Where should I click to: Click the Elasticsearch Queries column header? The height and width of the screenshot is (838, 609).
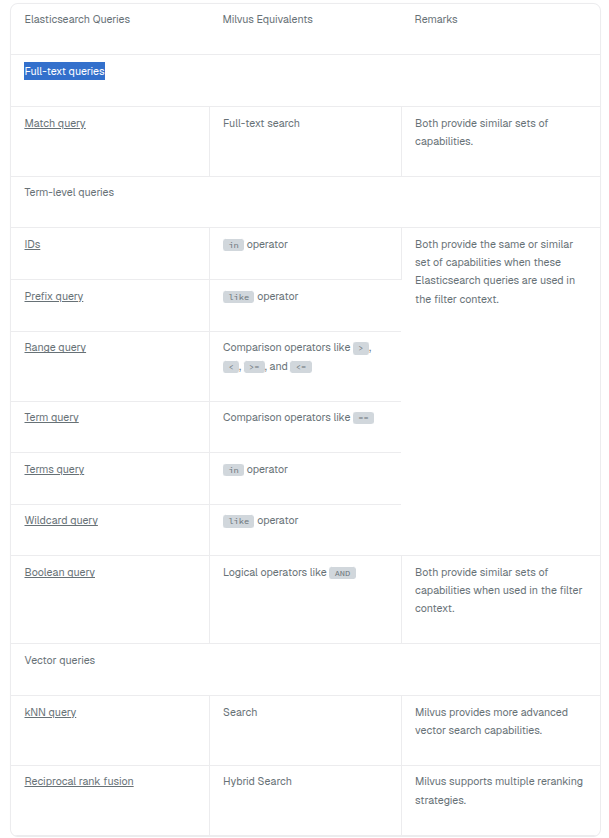coord(77,20)
